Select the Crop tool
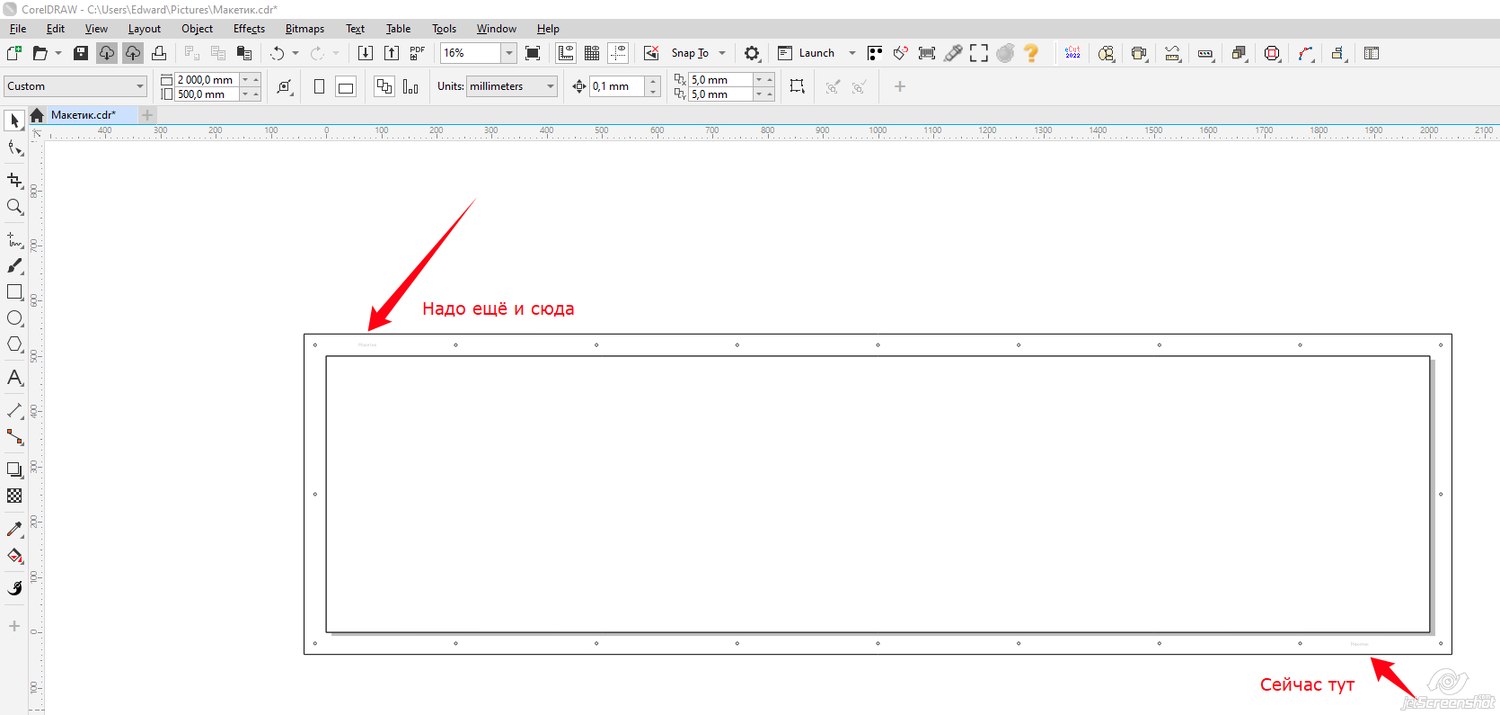Screen dimensions: 1500x715 pyautogui.click(x=15, y=180)
